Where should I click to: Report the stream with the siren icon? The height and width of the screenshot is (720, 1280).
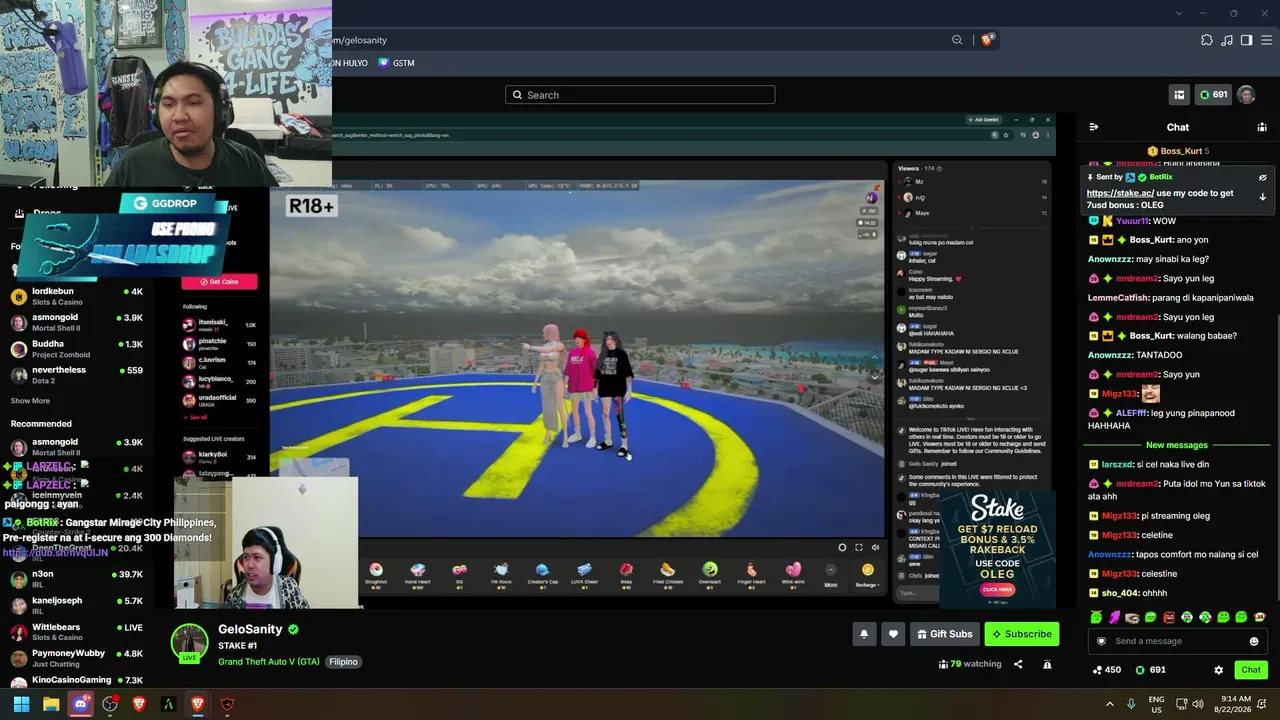click(1047, 664)
